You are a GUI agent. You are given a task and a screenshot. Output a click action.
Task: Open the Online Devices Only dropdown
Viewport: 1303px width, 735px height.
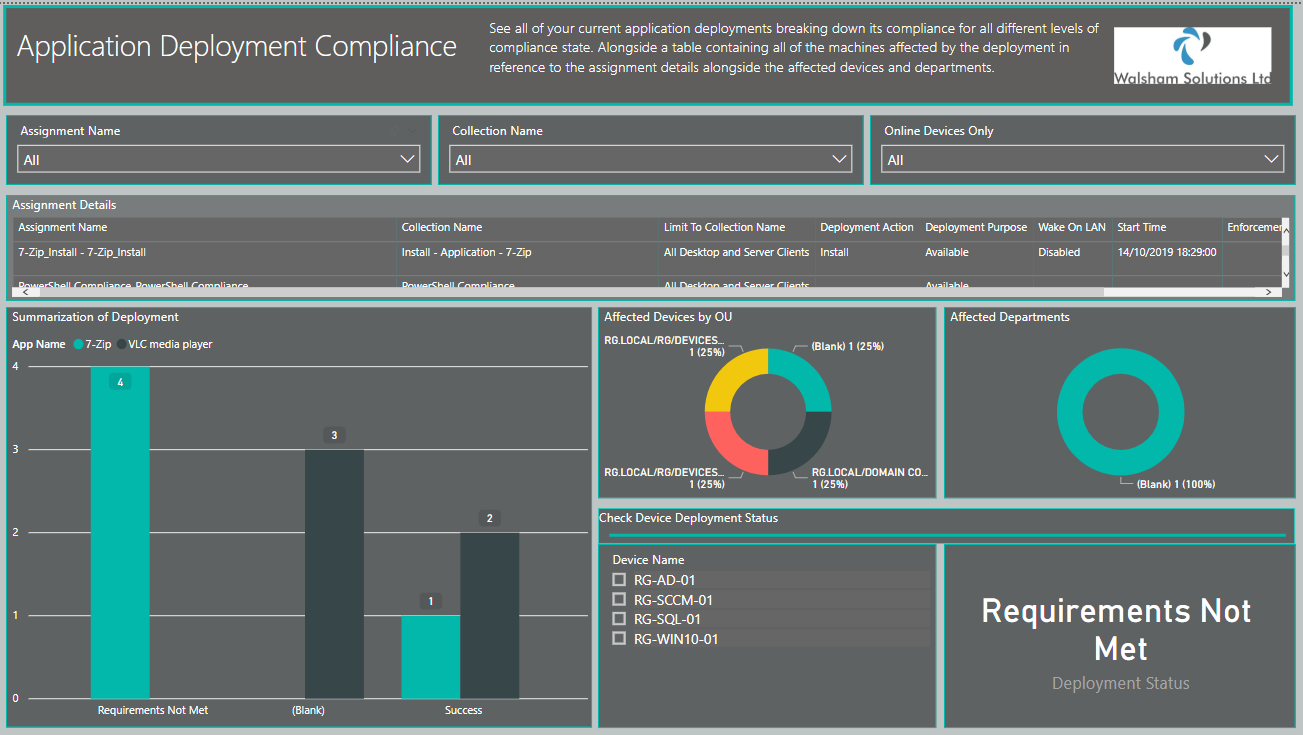point(1082,159)
